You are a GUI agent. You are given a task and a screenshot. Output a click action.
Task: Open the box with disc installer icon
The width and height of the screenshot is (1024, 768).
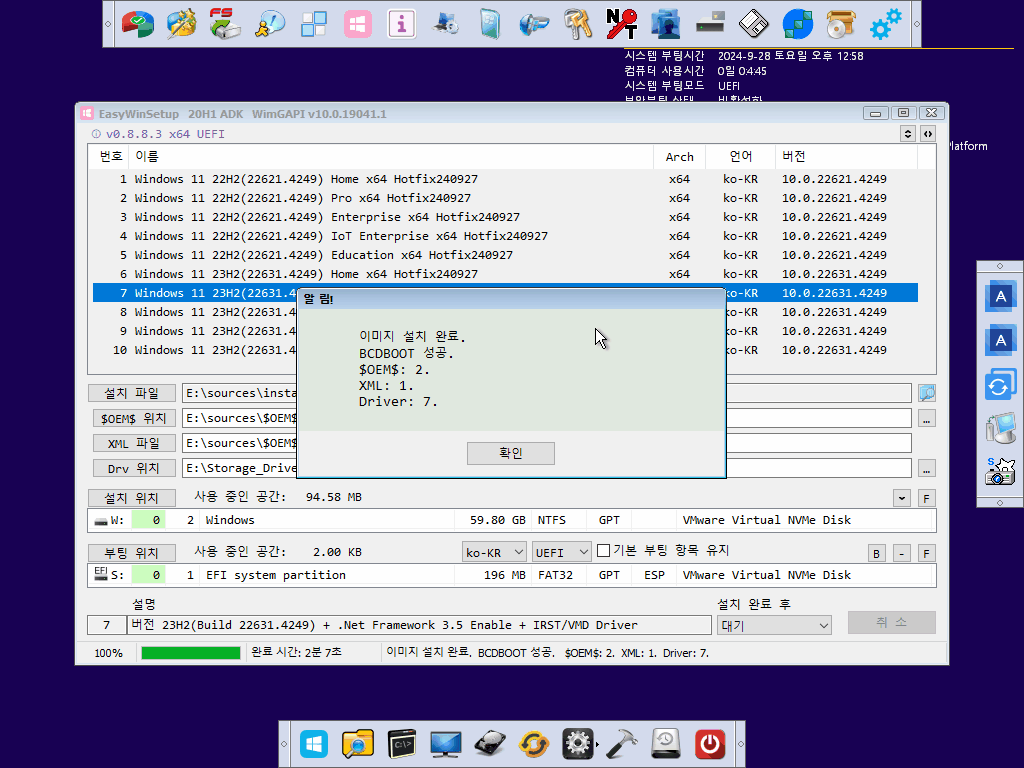point(841,24)
